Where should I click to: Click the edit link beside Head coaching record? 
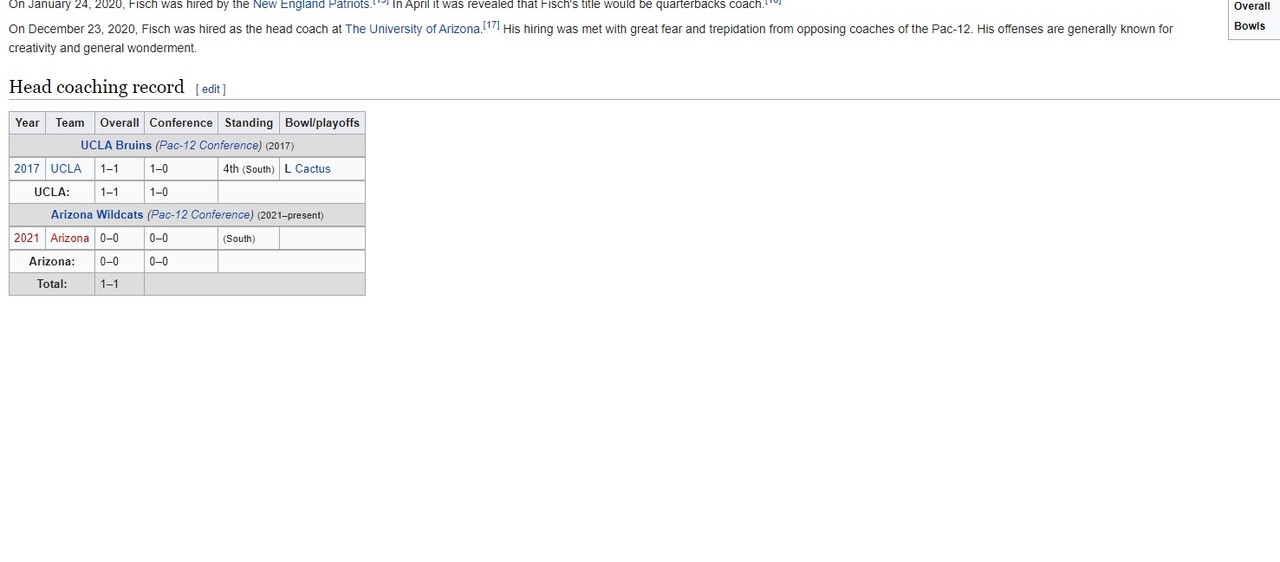[211, 89]
